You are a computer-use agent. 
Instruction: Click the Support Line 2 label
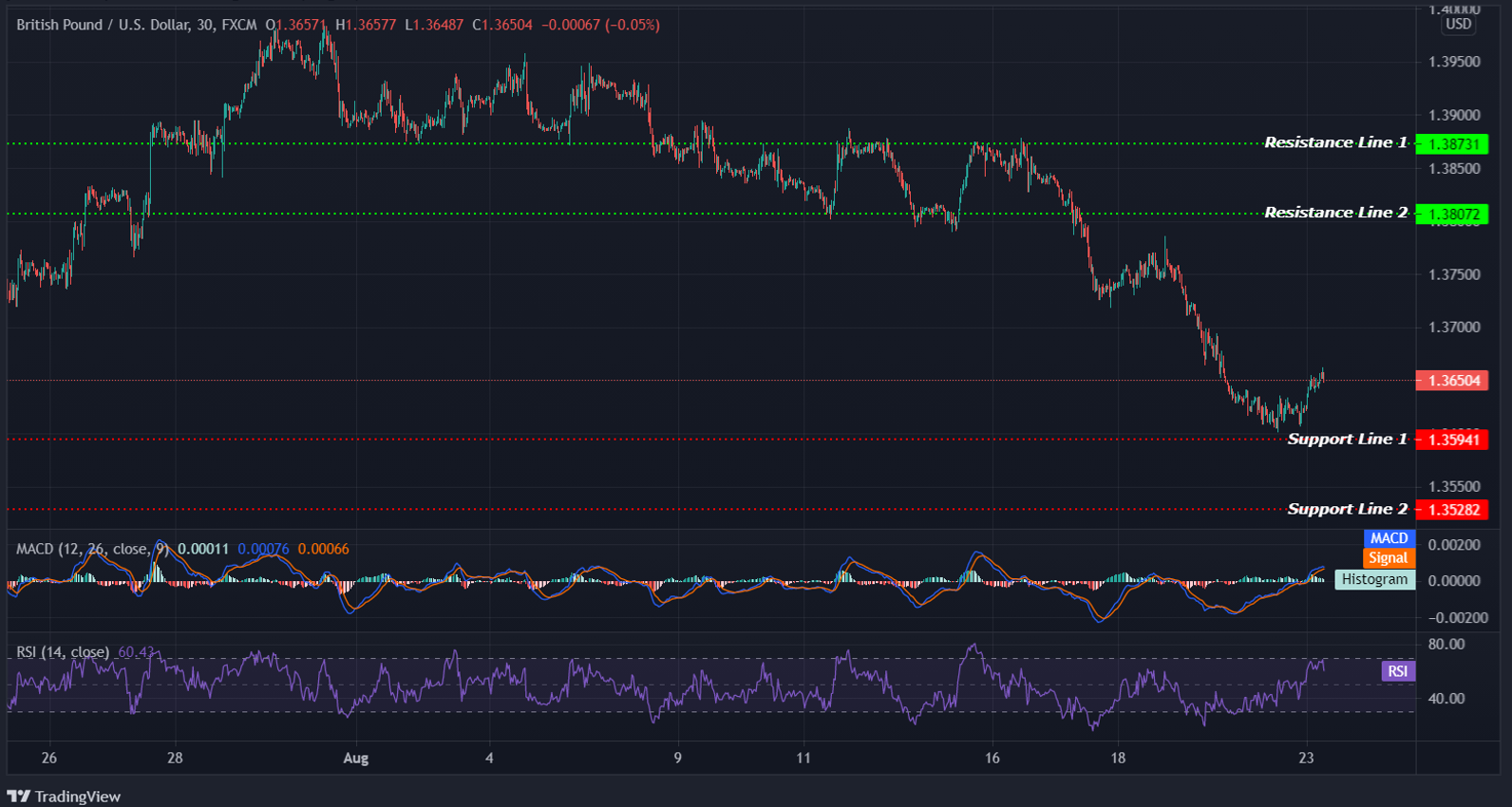[1347, 509]
